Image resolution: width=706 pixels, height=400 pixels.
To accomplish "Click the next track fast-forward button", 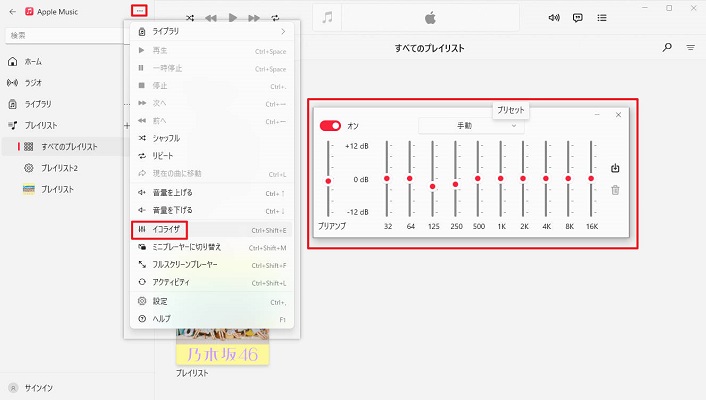I will [x=254, y=18].
